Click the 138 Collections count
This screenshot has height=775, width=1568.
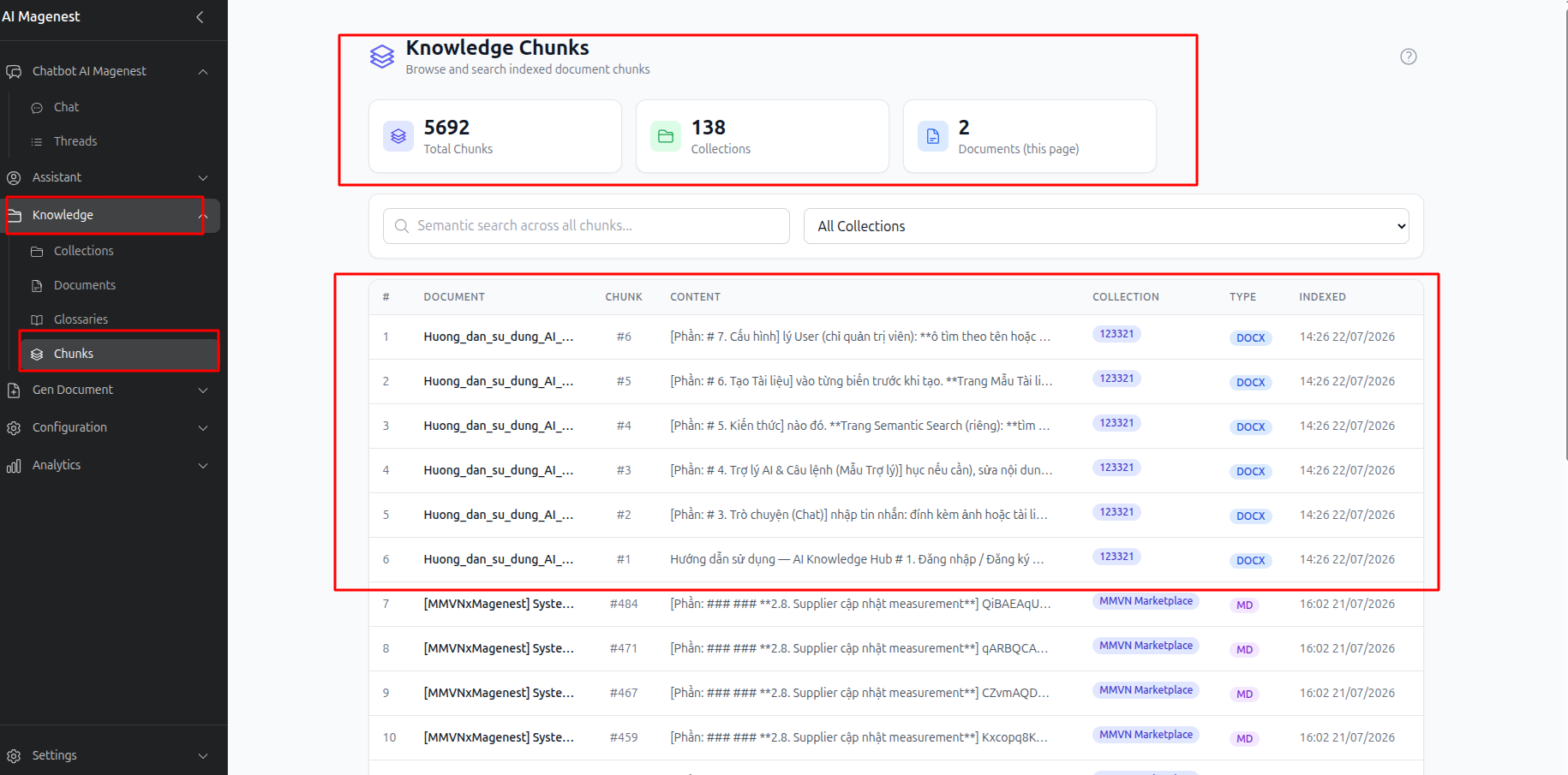pyautogui.click(x=709, y=128)
